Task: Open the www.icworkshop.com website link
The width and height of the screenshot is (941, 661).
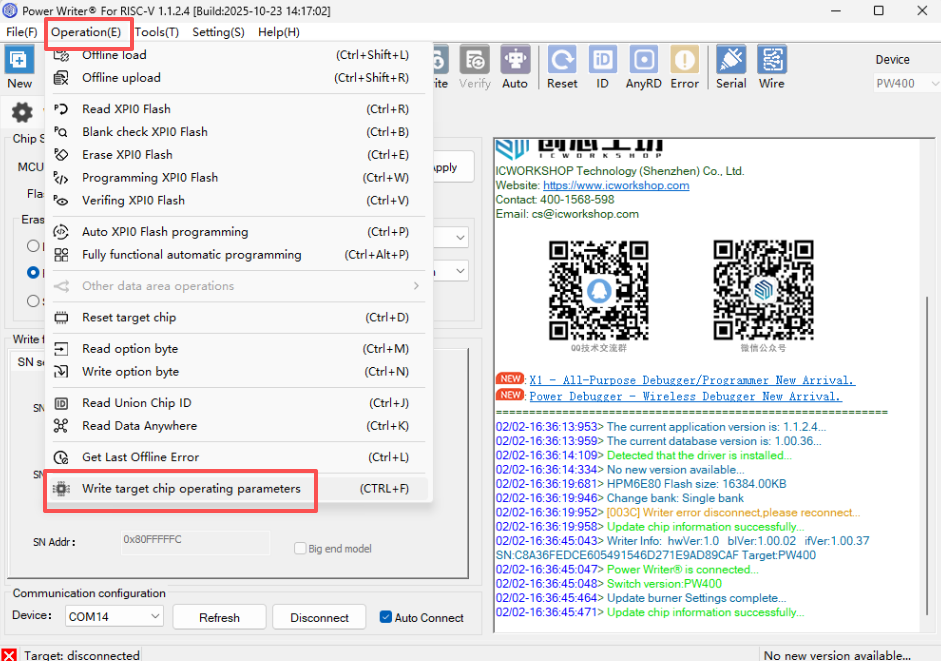Action: pos(616,185)
